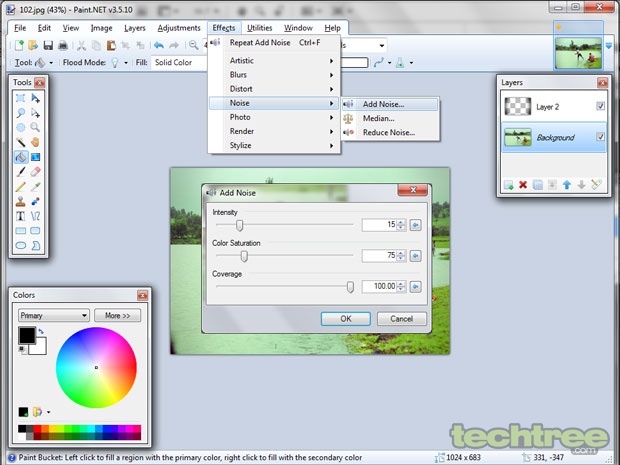Move layer up with blue arrow
The height and width of the screenshot is (465, 620).
tap(567, 184)
